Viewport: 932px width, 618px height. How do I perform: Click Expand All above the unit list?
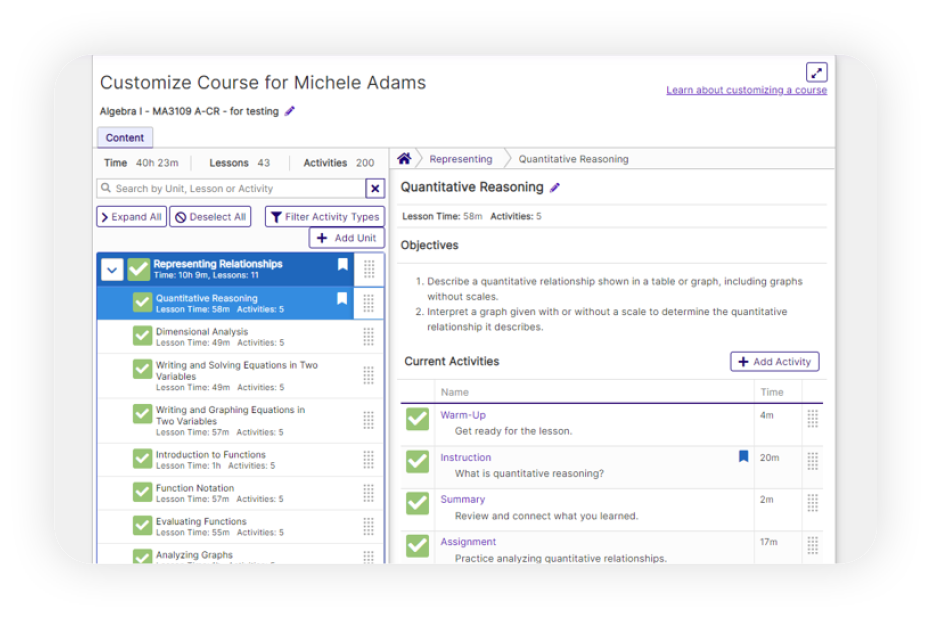130,216
